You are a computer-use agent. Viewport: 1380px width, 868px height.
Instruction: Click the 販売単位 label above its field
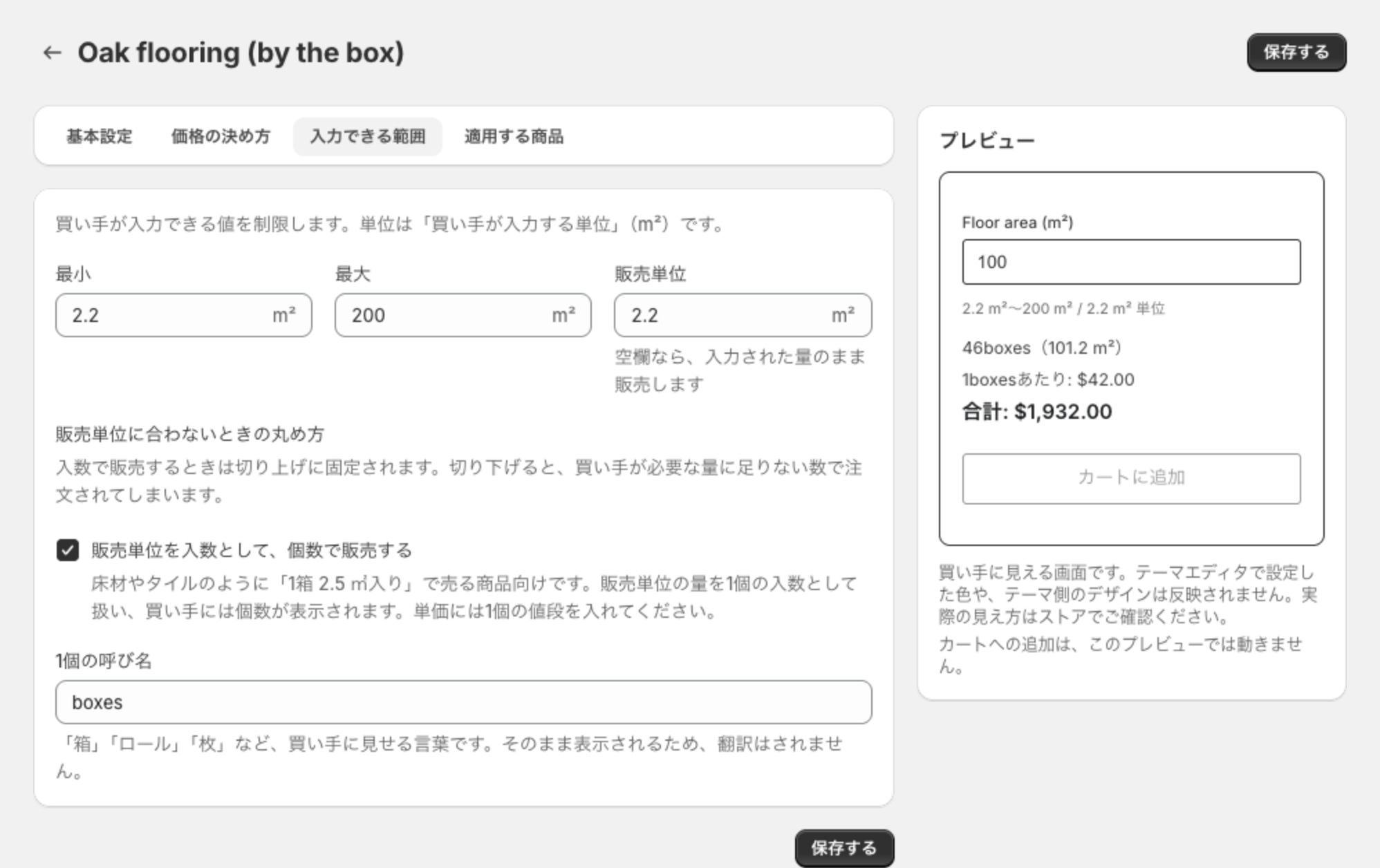click(650, 274)
